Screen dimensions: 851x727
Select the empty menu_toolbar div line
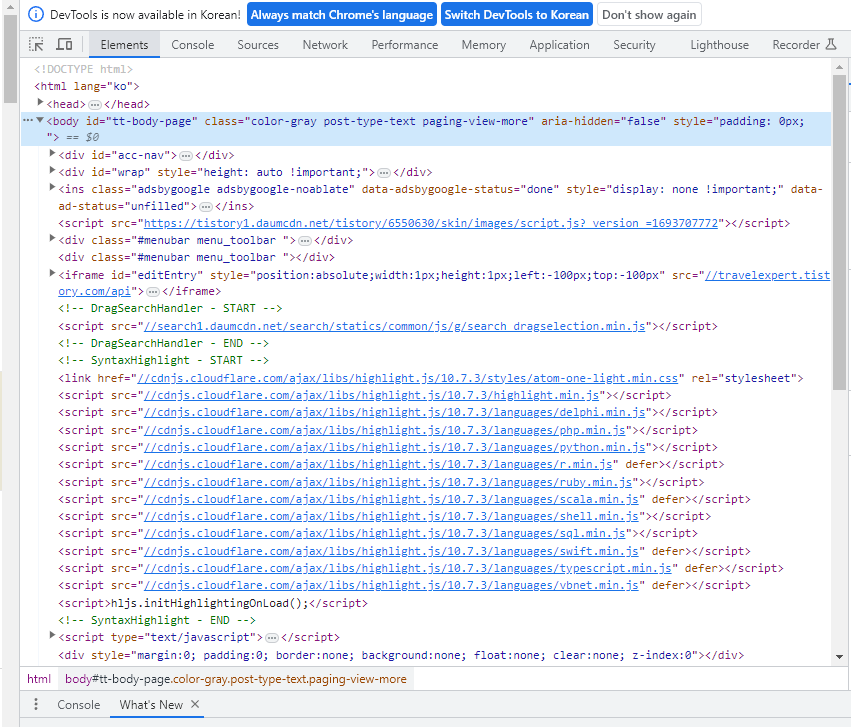[x=196, y=257]
